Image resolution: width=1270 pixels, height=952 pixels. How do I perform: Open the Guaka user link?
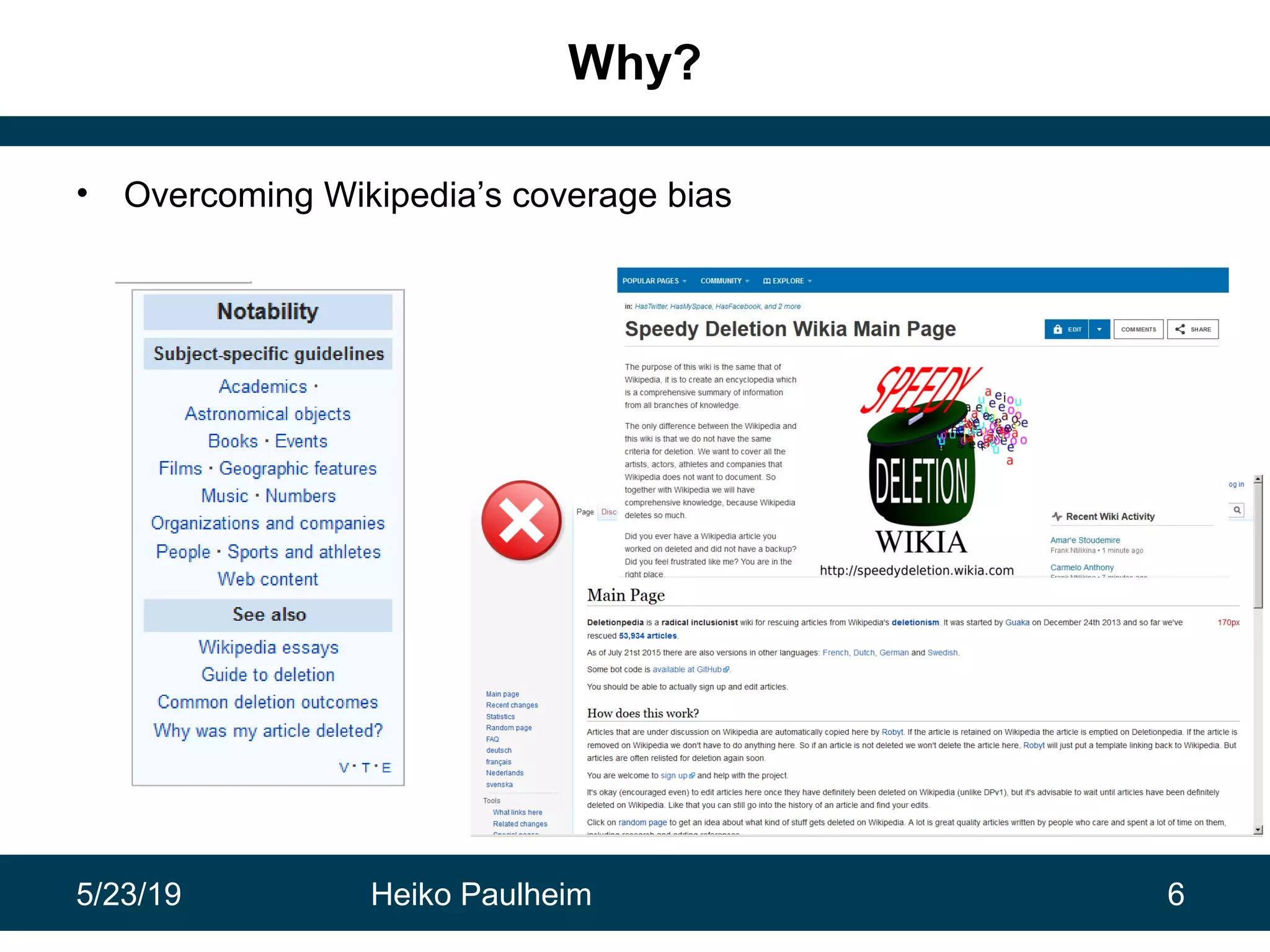1018,623
